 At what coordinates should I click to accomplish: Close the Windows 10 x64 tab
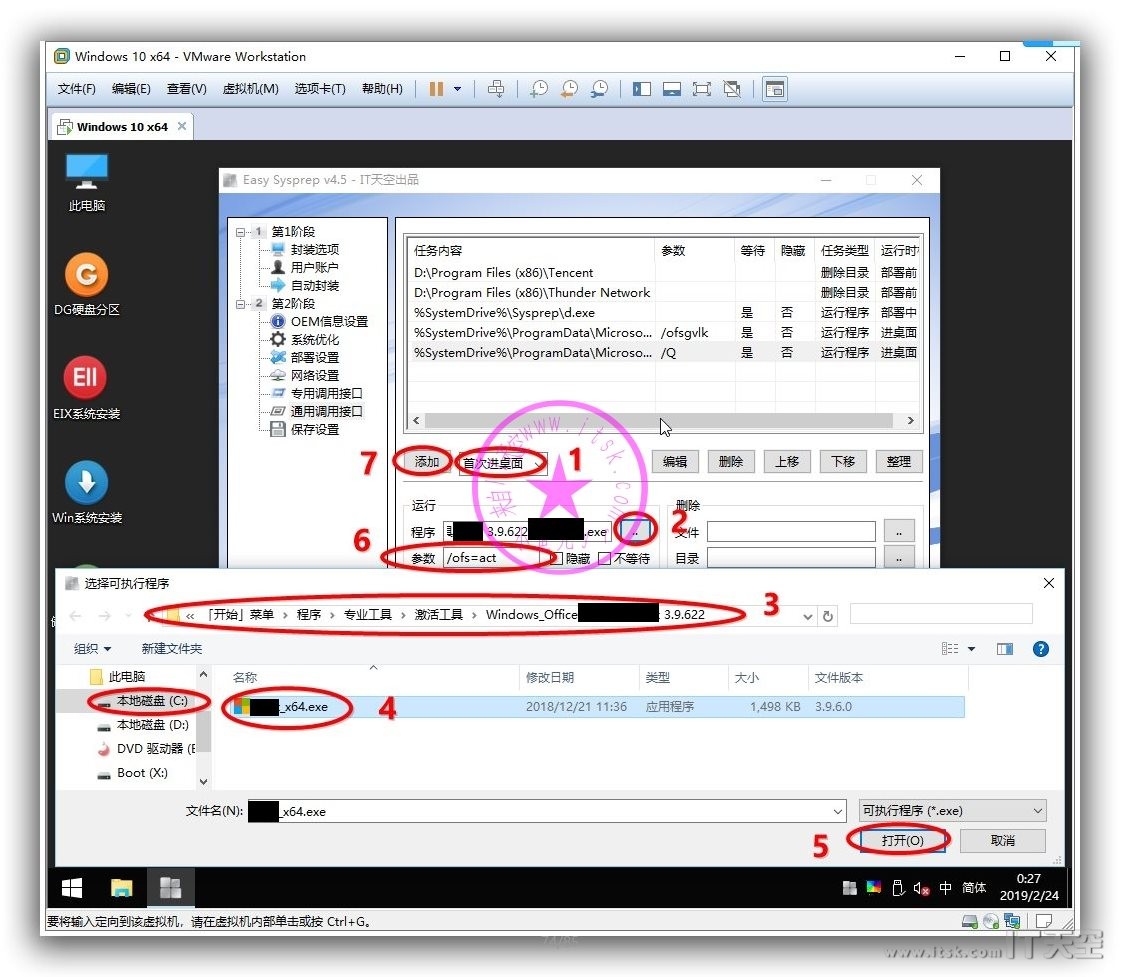point(182,126)
